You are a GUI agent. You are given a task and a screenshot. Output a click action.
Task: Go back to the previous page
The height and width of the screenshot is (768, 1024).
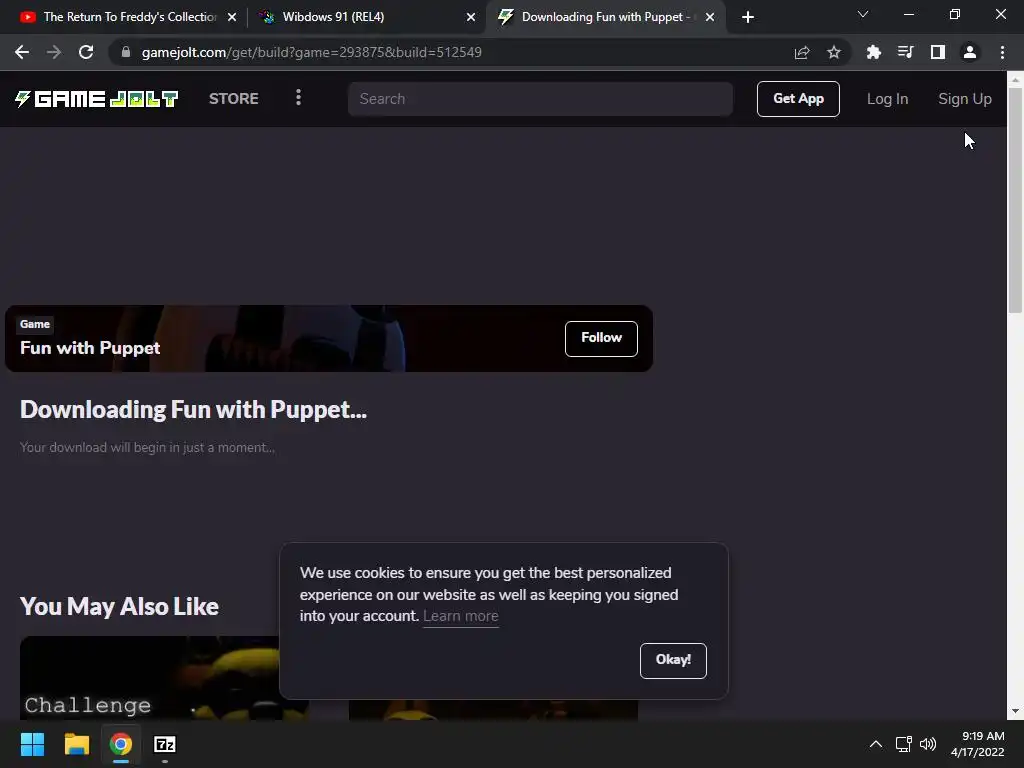point(22,52)
